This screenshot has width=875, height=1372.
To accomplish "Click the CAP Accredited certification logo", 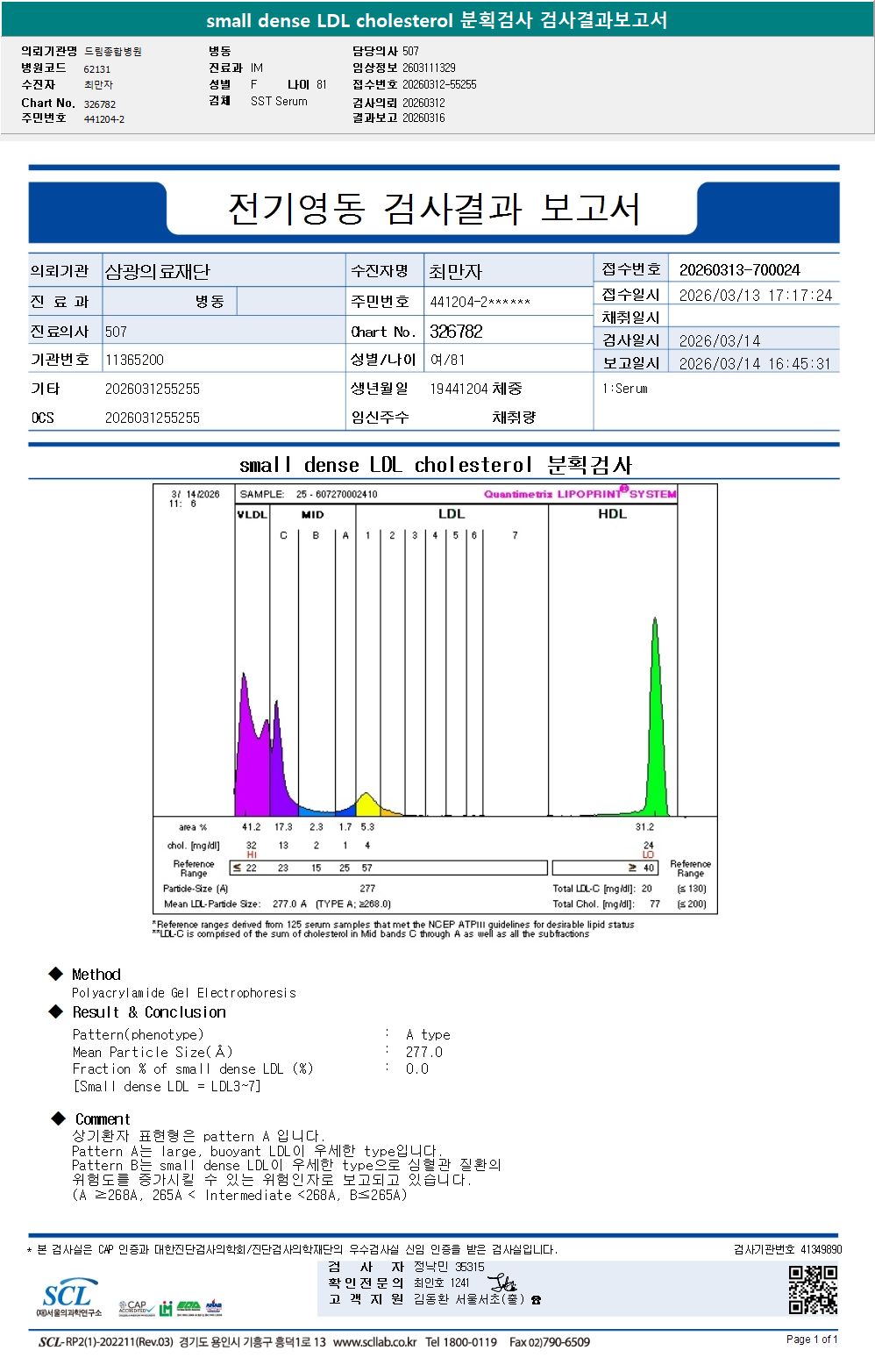I will pyautogui.click(x=136, y=1308).
